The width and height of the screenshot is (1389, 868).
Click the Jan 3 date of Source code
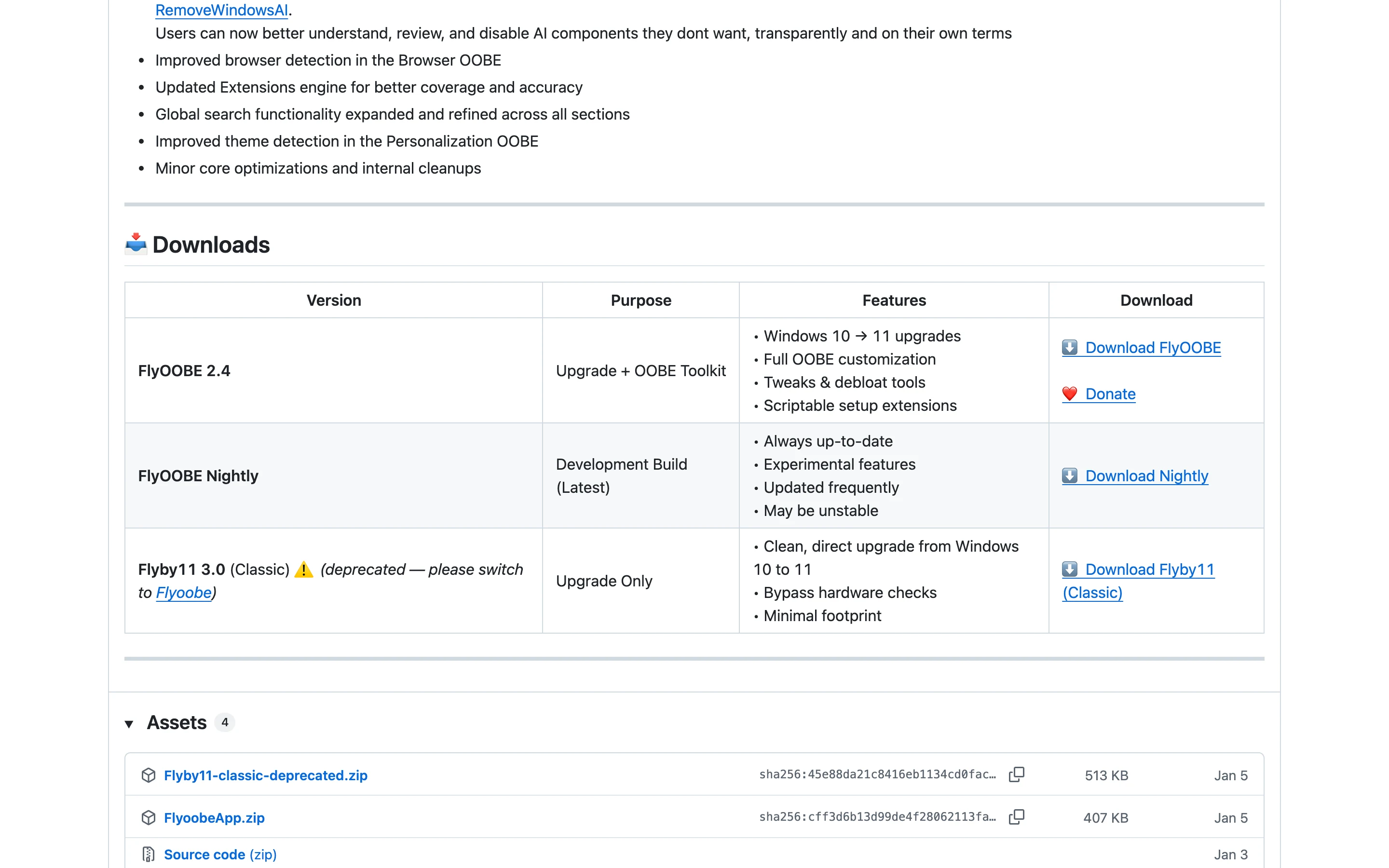tap(1231, 854)
